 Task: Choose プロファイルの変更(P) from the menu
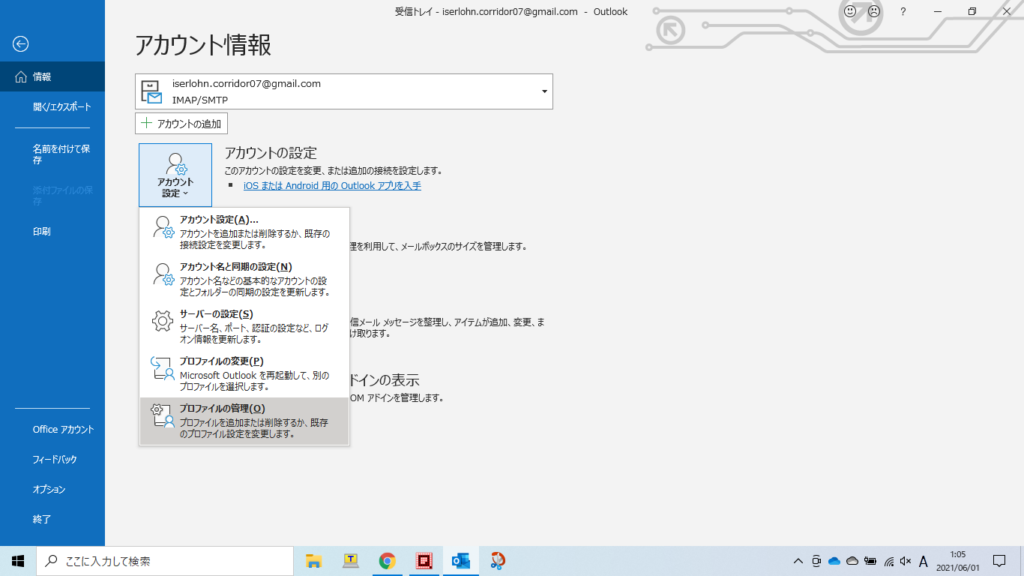(x=244, y=373)
